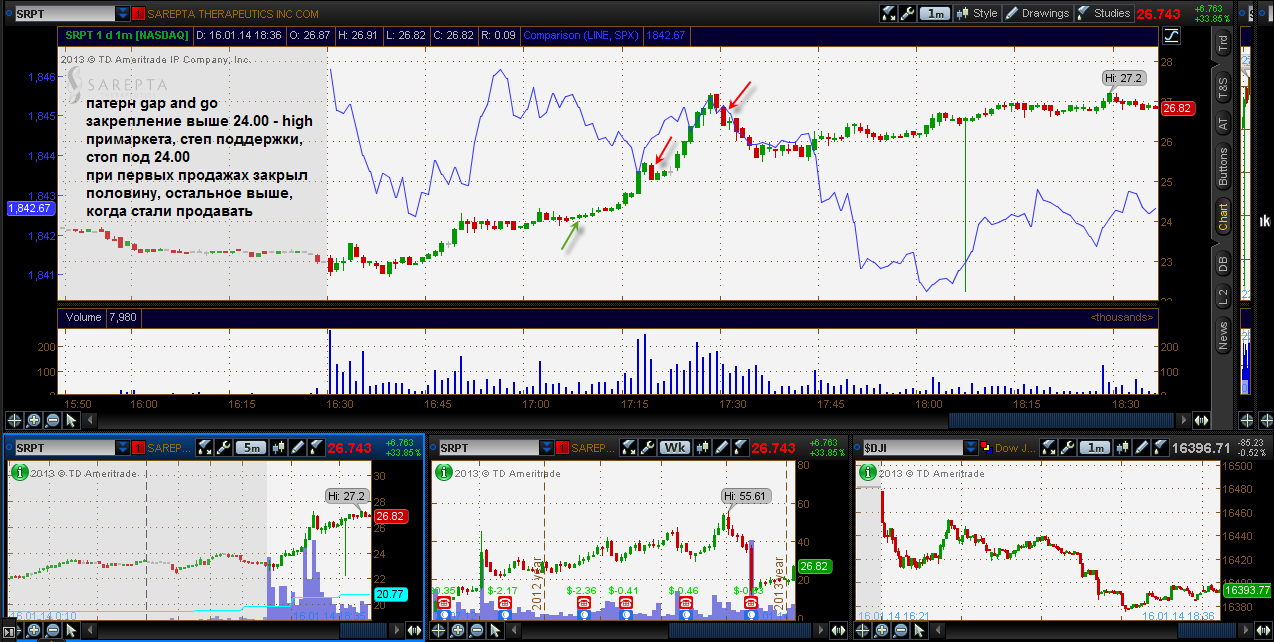Click the SRPT symbol input field
Image resolution: width=1274 pixels, height=642 pixels.
click(58, 14)
